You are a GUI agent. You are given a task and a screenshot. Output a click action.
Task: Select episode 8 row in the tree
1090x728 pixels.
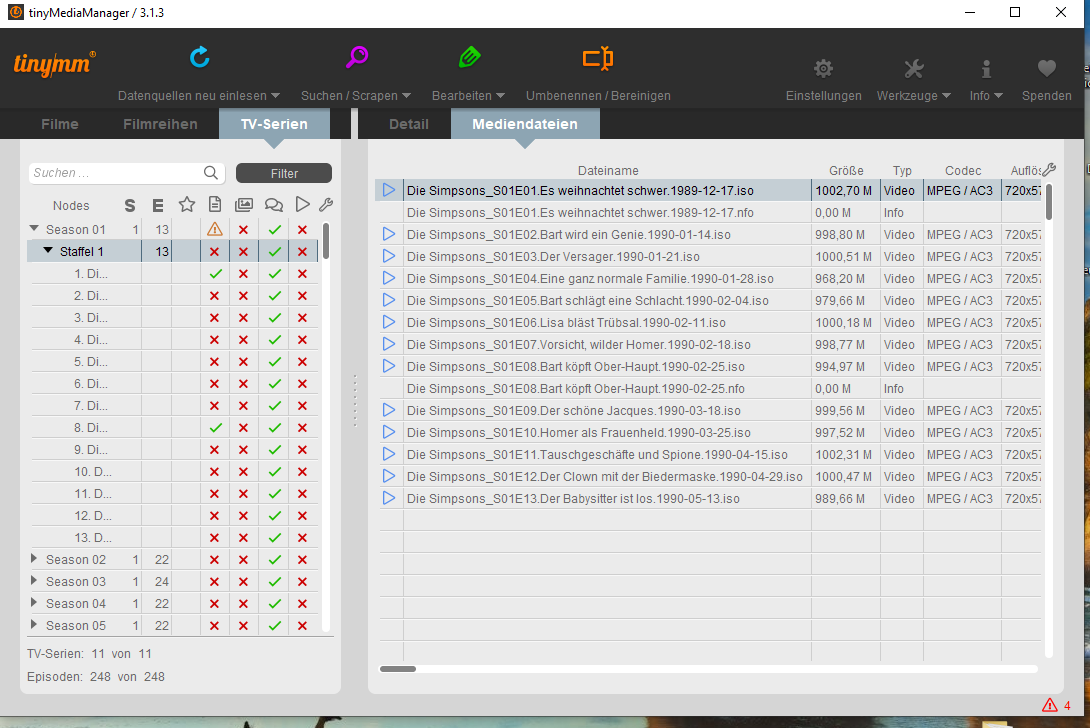click(174, 428)
